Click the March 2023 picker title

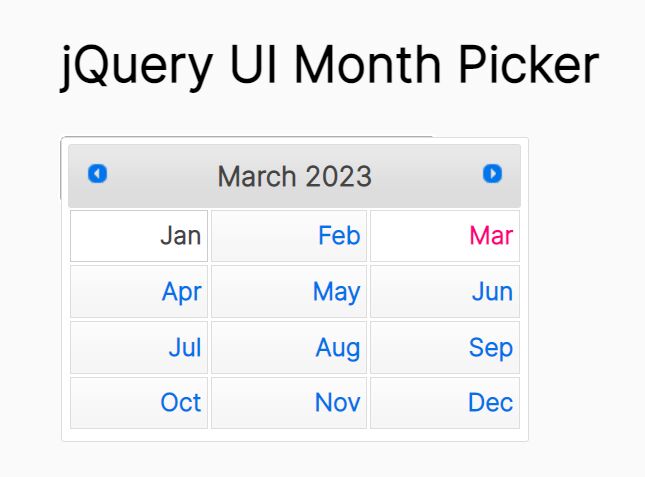[x=294, y=177]
